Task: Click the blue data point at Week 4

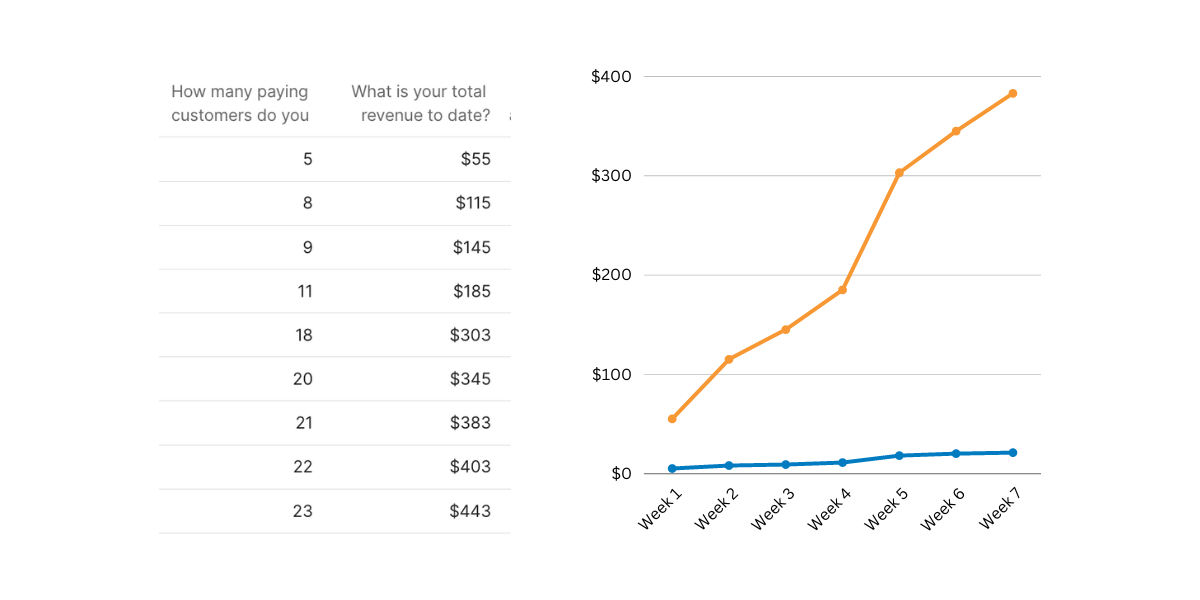Action: [842, 462]
